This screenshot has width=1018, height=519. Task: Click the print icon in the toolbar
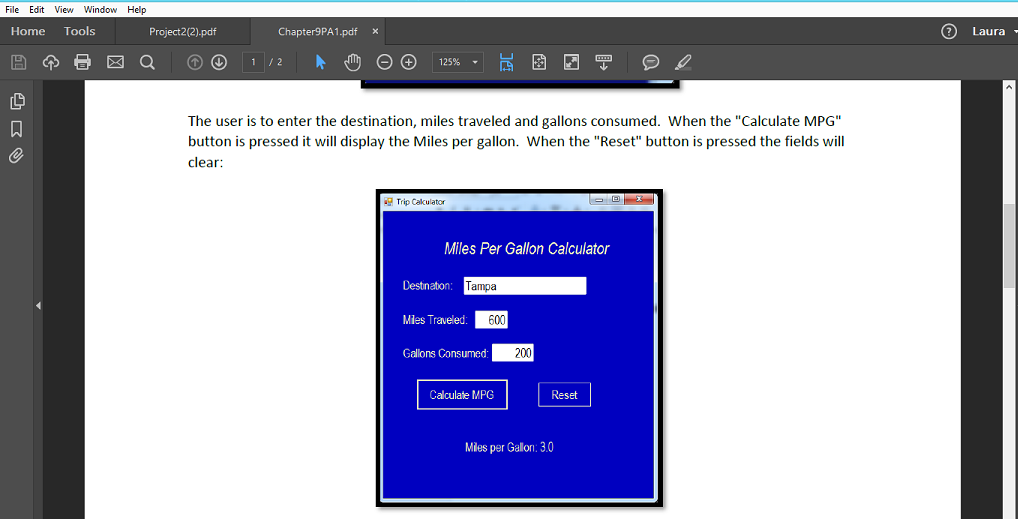pos(83,62)
